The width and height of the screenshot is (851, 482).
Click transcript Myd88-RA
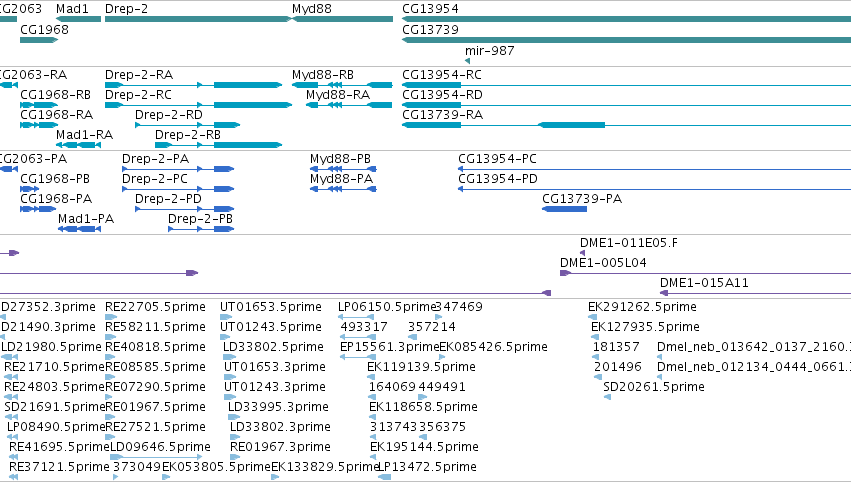(349, 105)
